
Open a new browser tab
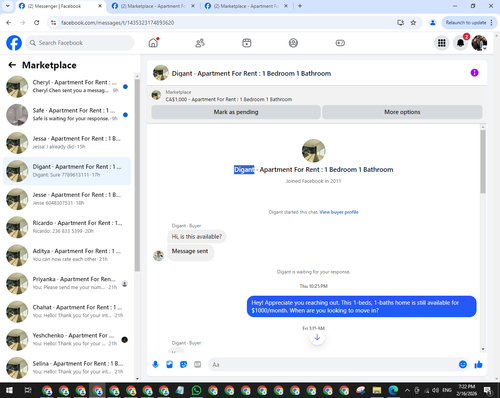(x=300, y=6)
